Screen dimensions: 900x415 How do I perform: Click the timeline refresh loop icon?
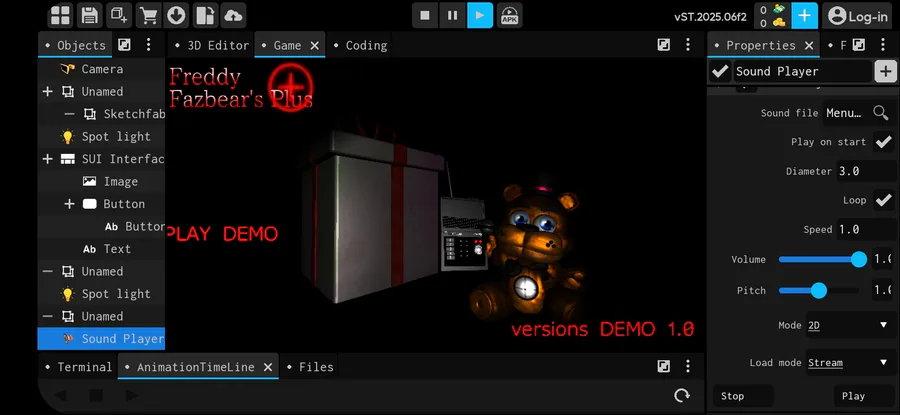click(x=682, y=395)
